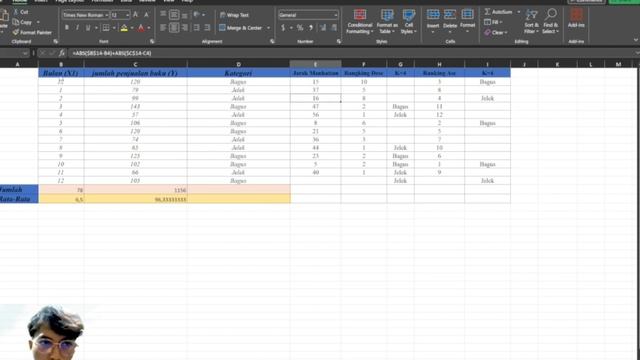Open the font size dropdown
This screenshot has height=360, width=640.
(127, 15)
